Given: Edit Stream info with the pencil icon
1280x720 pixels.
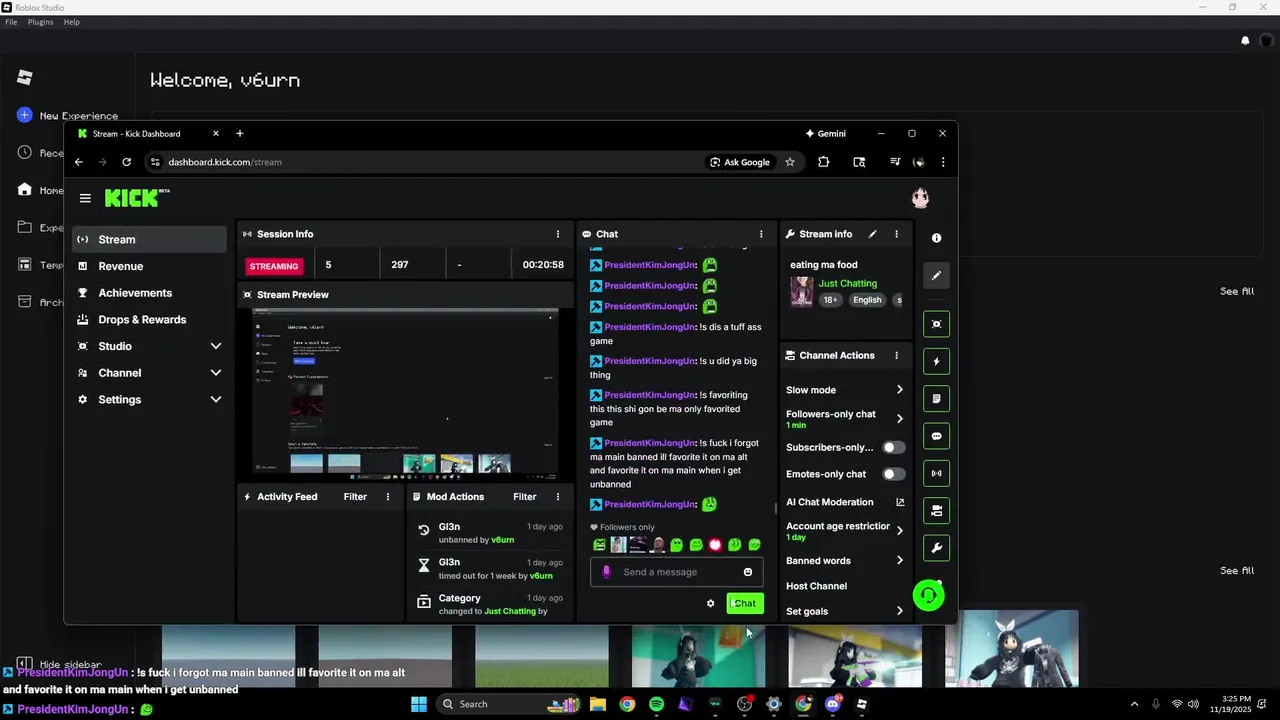Looking at the screenshot, I should click(x=872, y=234).
